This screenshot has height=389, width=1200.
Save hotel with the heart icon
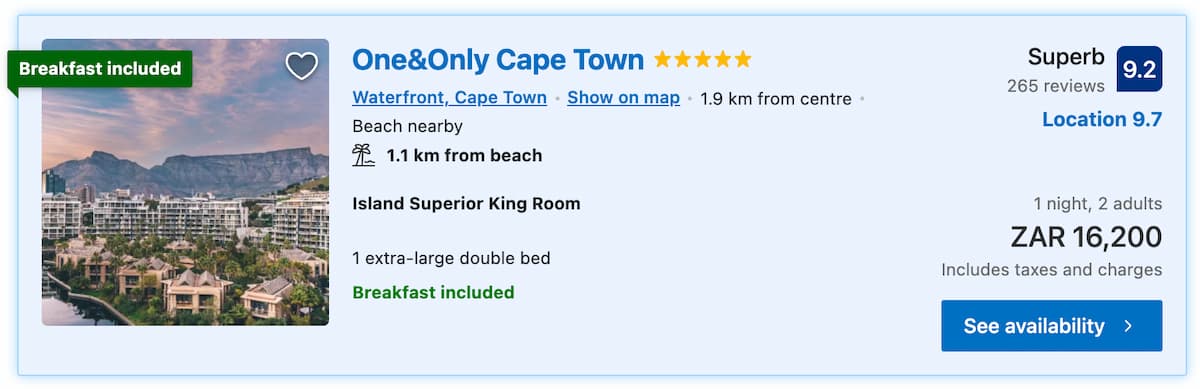[301, 66]
